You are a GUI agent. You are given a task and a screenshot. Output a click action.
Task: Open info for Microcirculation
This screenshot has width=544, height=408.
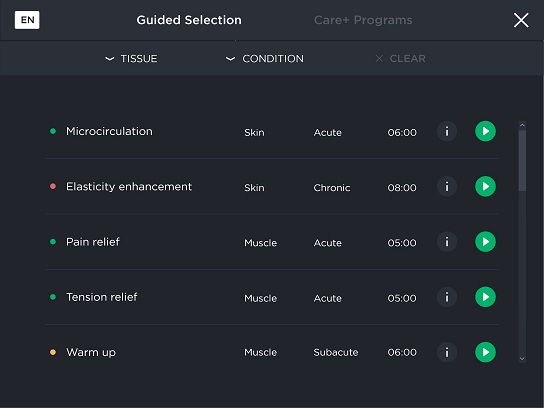point(447,131)
